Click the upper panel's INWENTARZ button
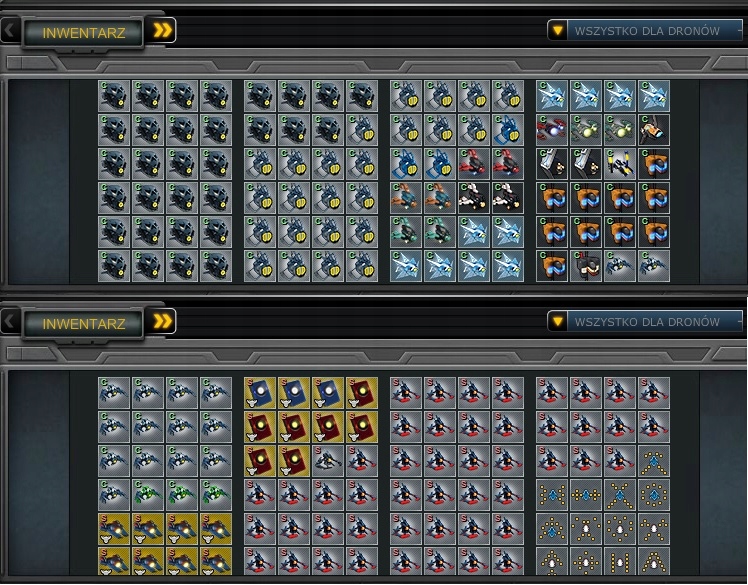Screen dimensions: 748x585 pos(83,33)
